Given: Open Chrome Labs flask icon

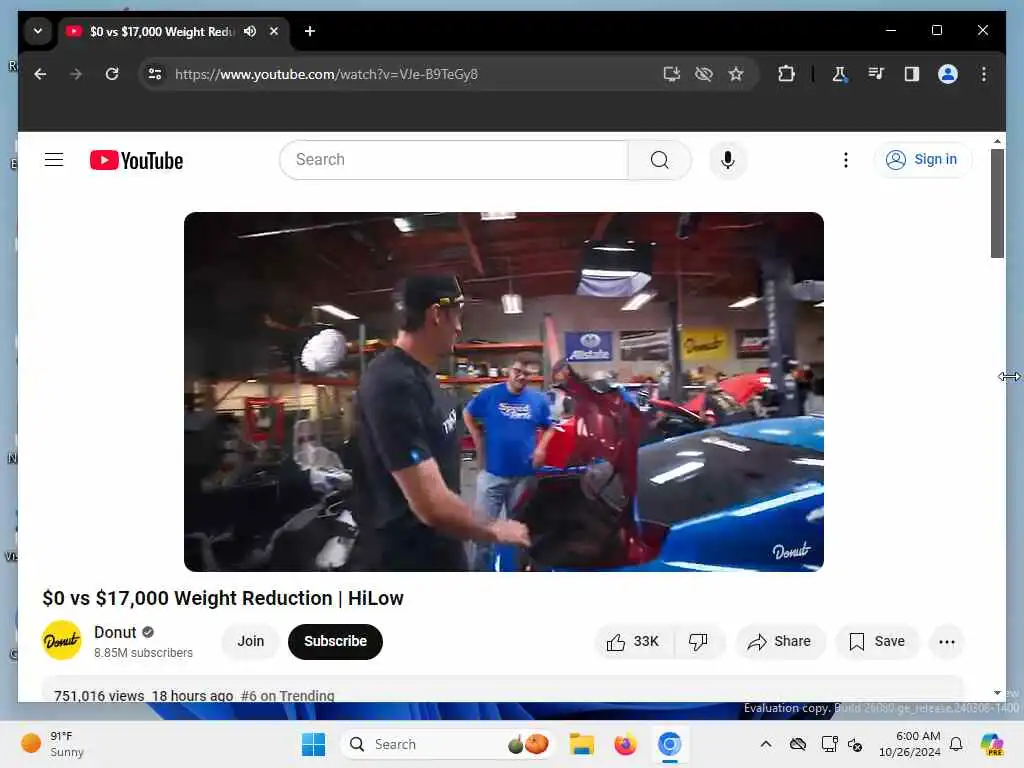Looking at the screenshot, I should 840,74.
